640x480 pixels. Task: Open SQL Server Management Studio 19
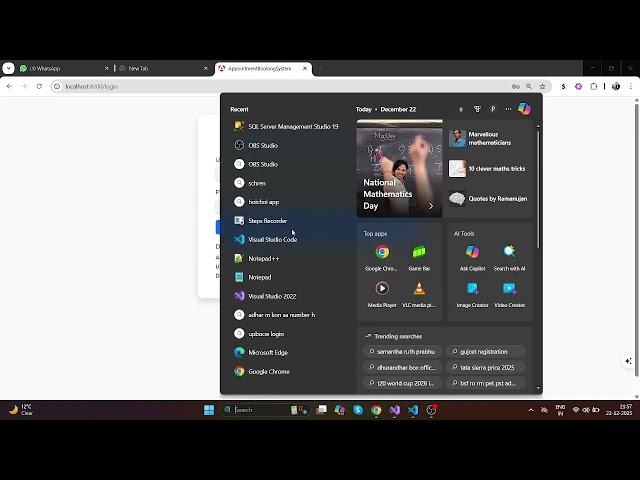[292, 127]
